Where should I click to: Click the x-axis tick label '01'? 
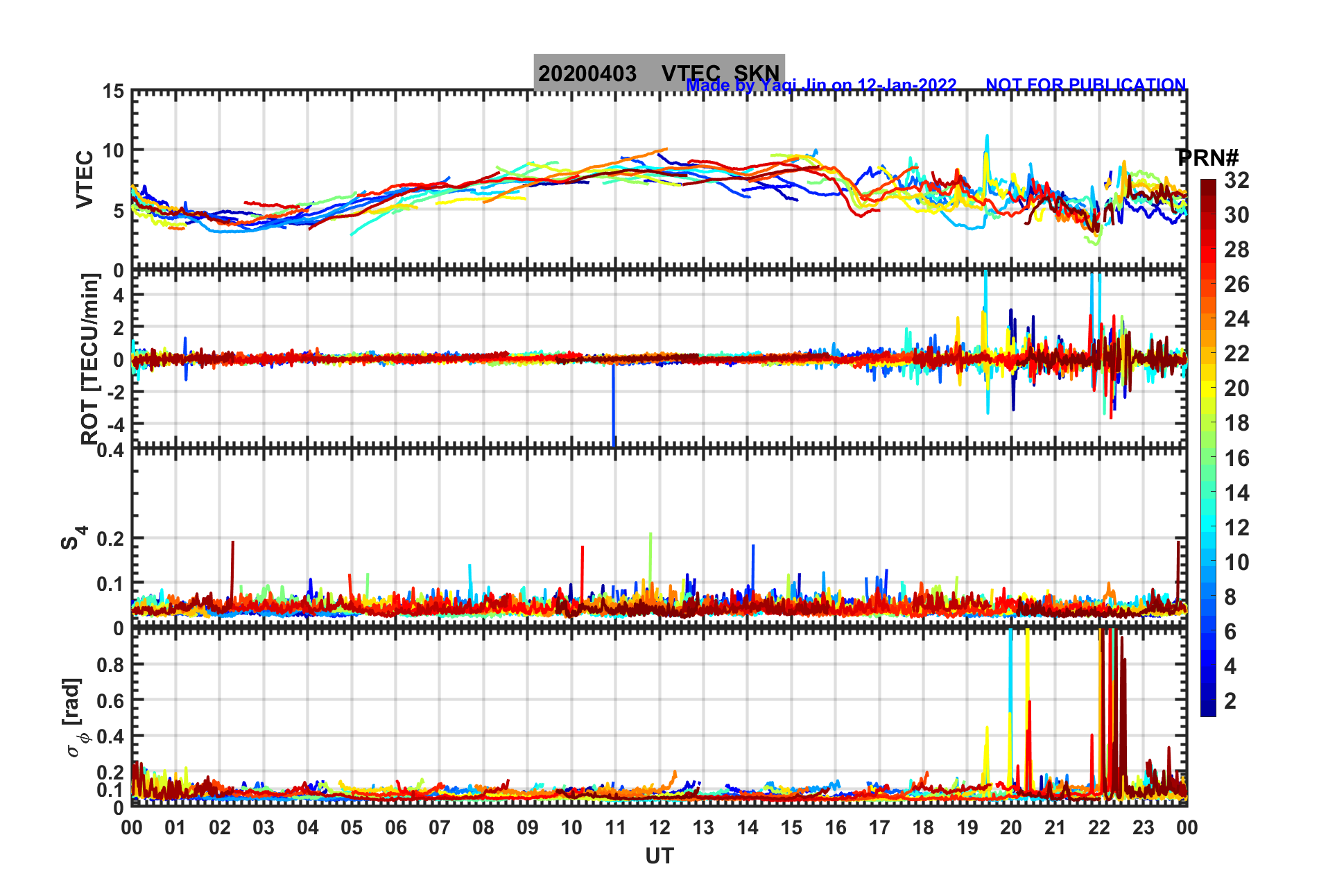click(x=175, y=827)
